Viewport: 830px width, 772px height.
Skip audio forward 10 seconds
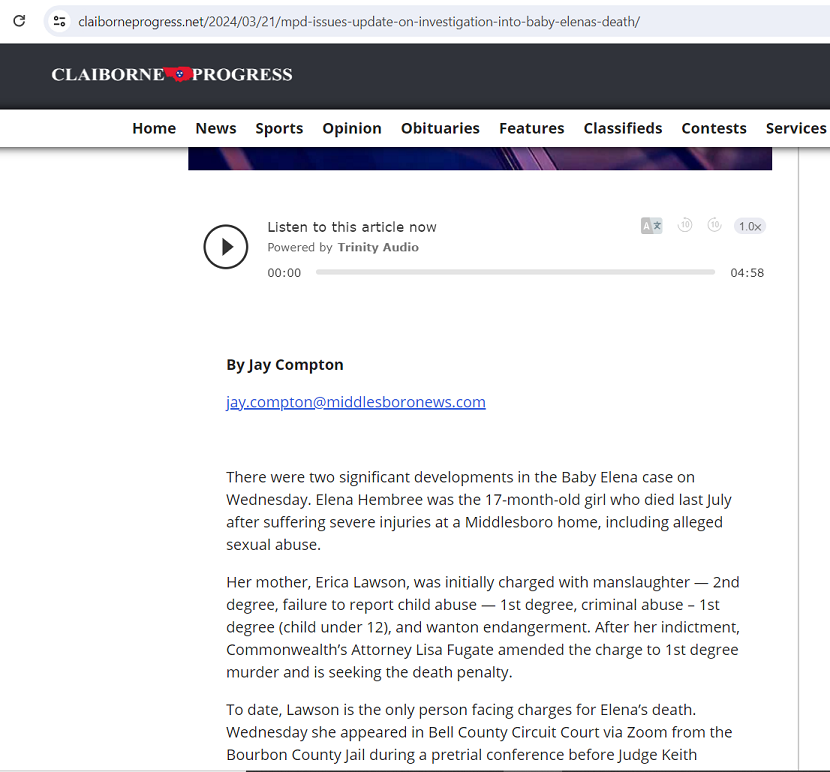click(714, 225)
